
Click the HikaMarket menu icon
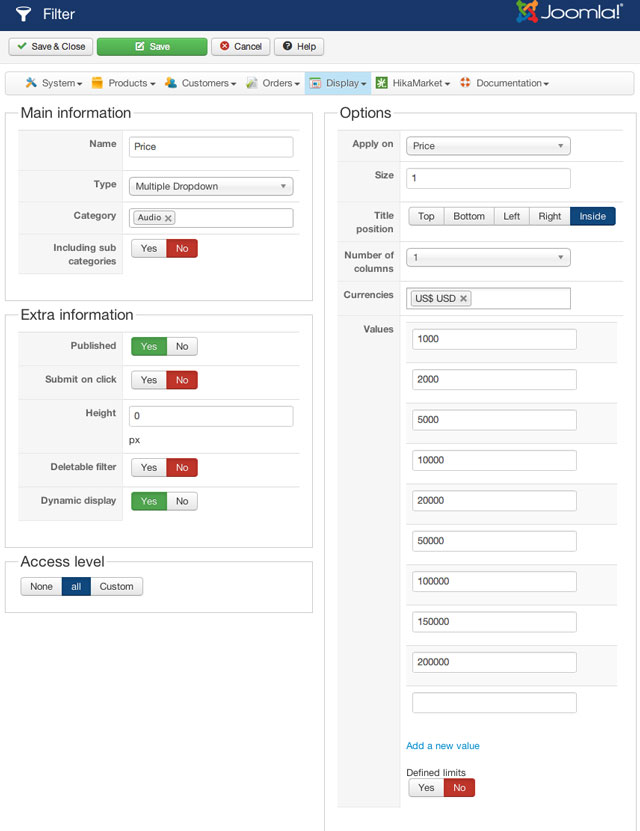point(382,83)
